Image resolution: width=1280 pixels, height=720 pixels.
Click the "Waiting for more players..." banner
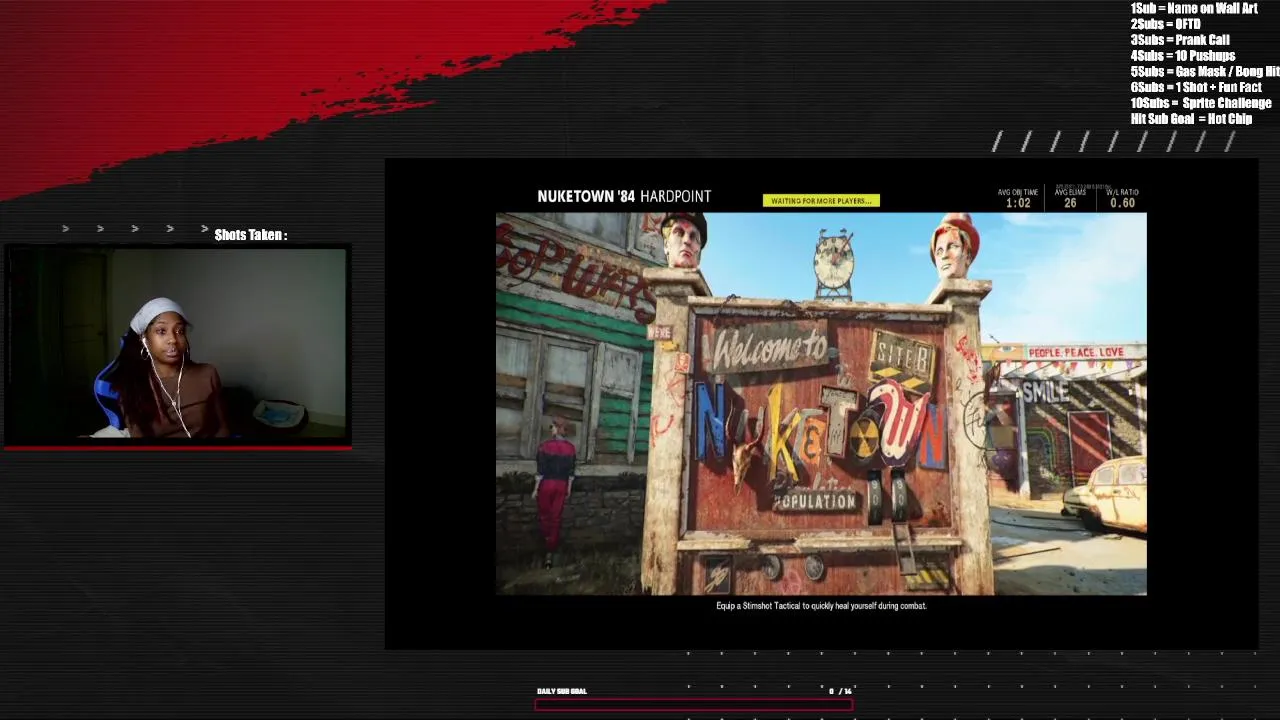pyautogui.click(x=821, y=201)
